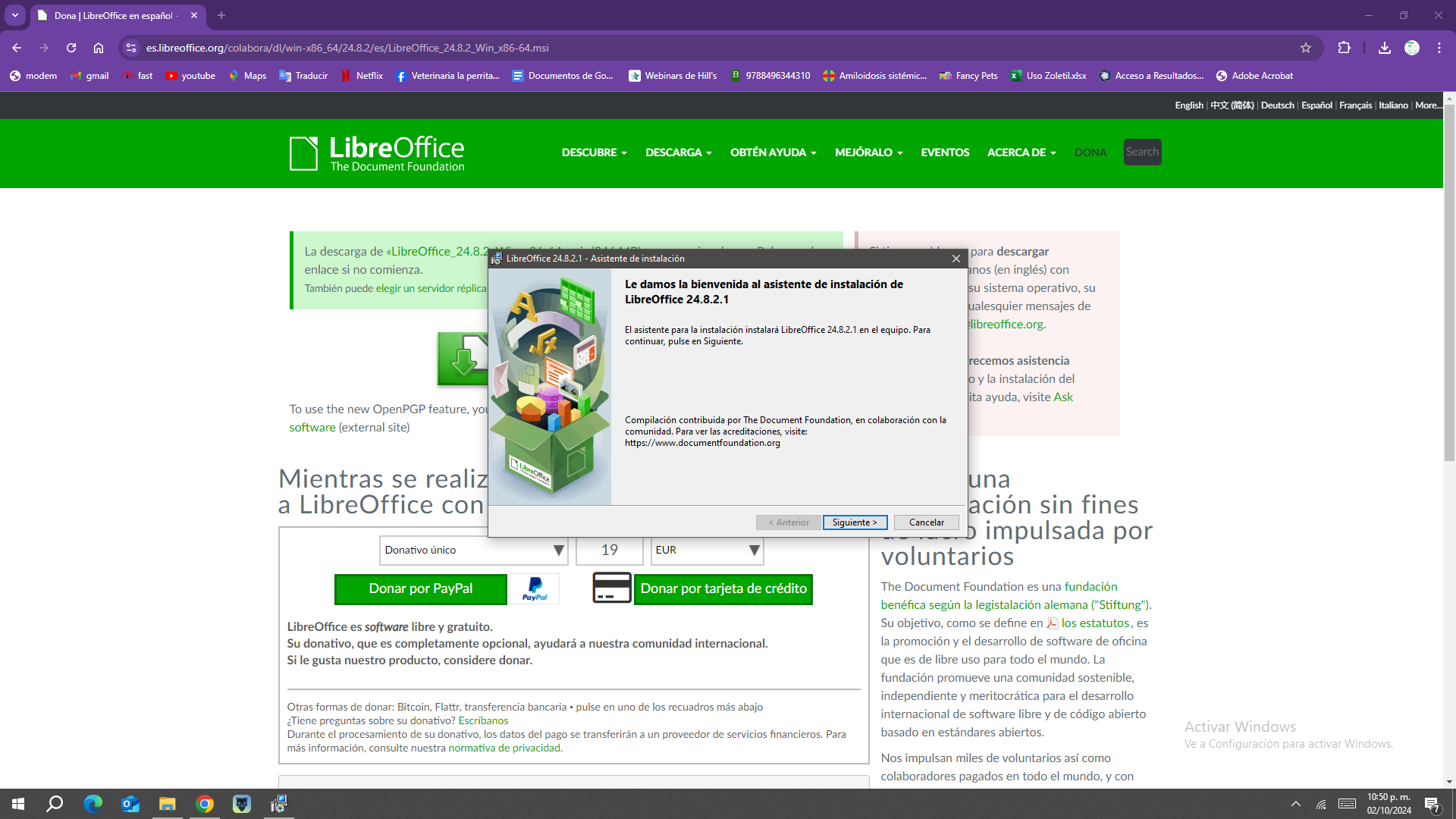Click the browser forward arrow
The height and width of the screenshot is (819, 1456).
pyautogui.click(x=44, y=48)
